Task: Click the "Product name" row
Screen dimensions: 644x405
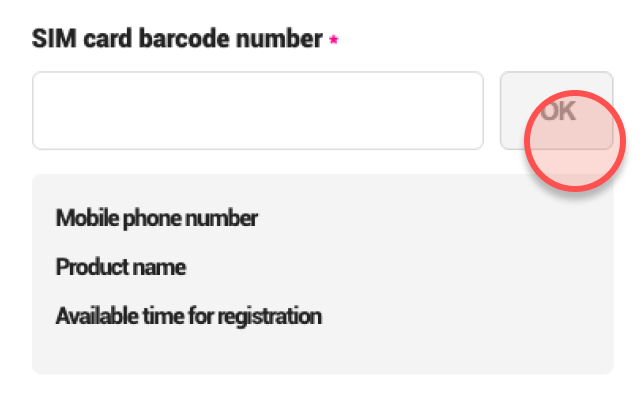Action: click(x=121, y=267)
